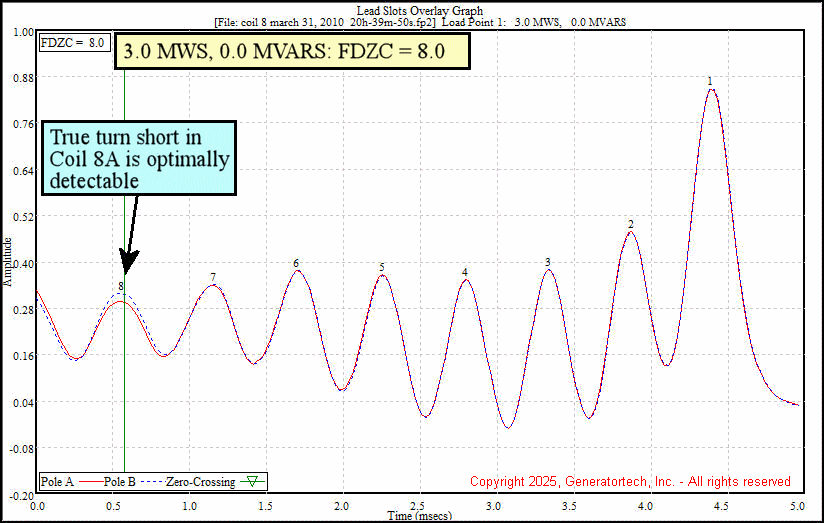The height and width of the screenshot is (523, 824).
Task: Click the -0.20 amplitude tick label
Action: (x=22, y=496)
